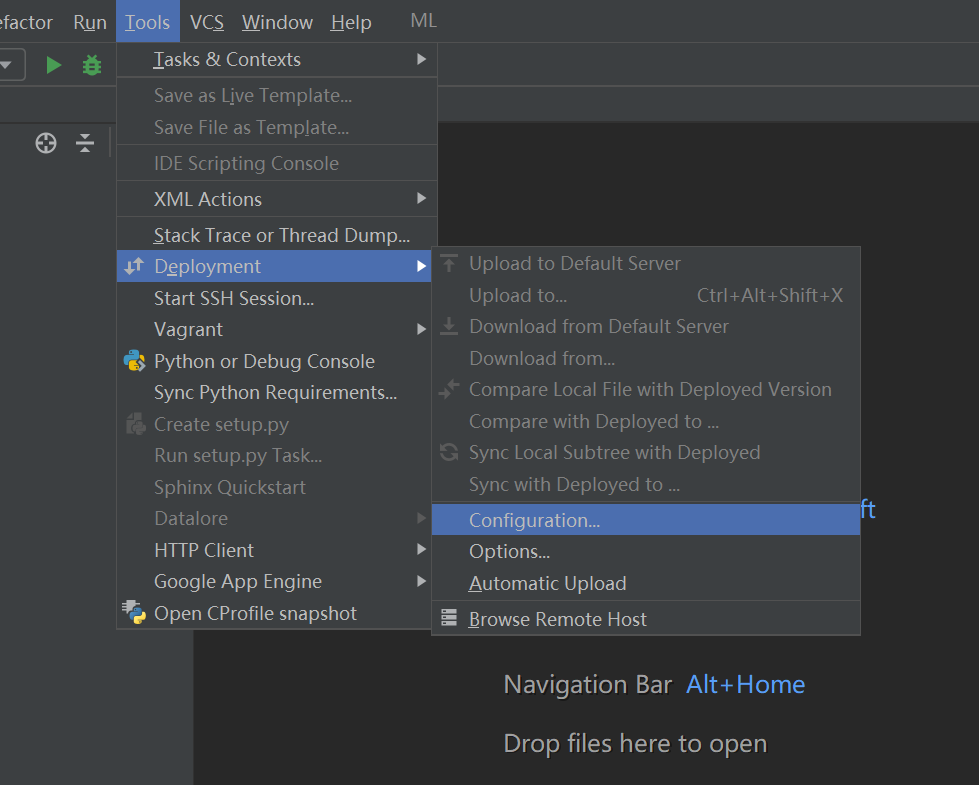Open the run configuration dropdown arrow
Screen dimensions: 979x785
click(8, 65)
